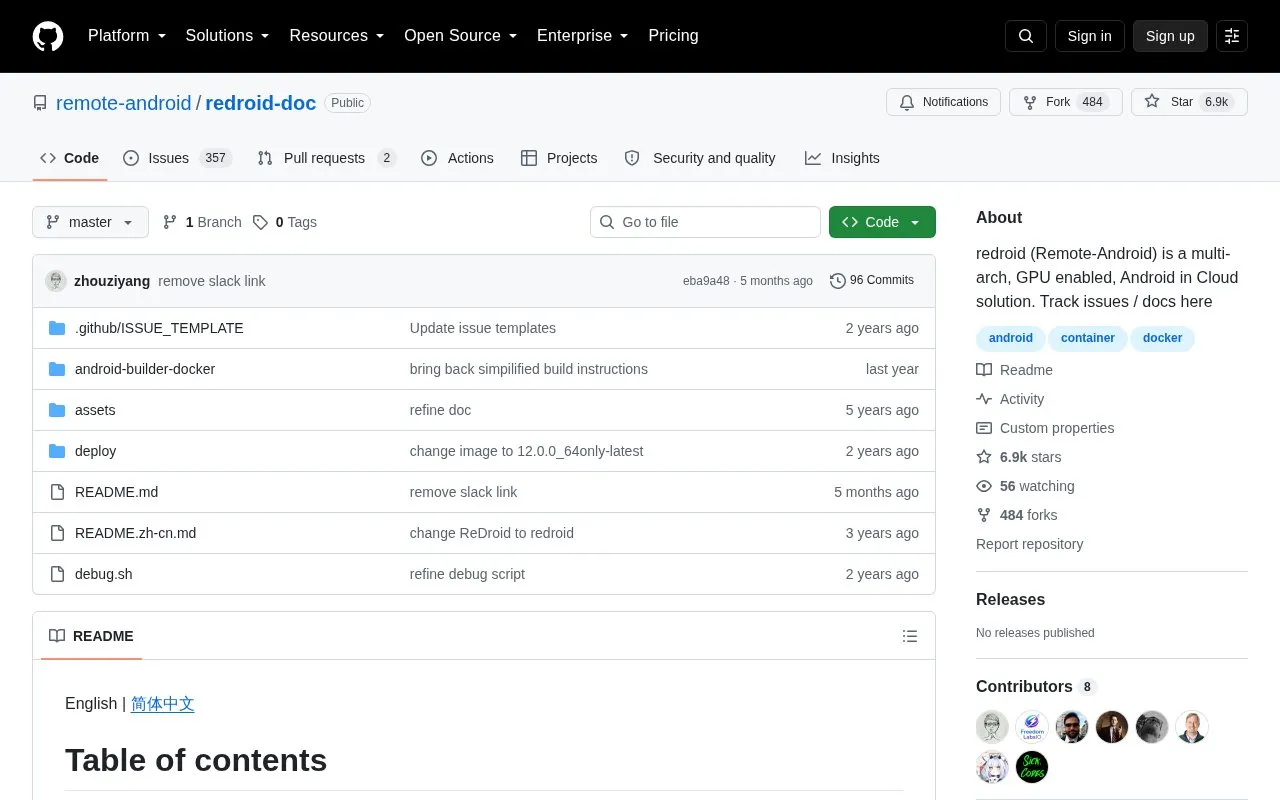Expand the master branch dropdown
The image size is (1280, 800).
click(x=90, y=222)
